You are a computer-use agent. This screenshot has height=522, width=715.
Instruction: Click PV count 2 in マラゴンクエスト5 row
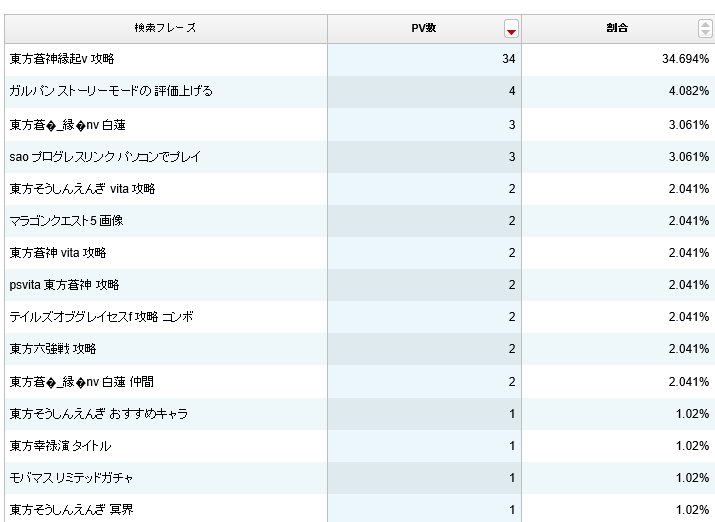tap(424, 221)
